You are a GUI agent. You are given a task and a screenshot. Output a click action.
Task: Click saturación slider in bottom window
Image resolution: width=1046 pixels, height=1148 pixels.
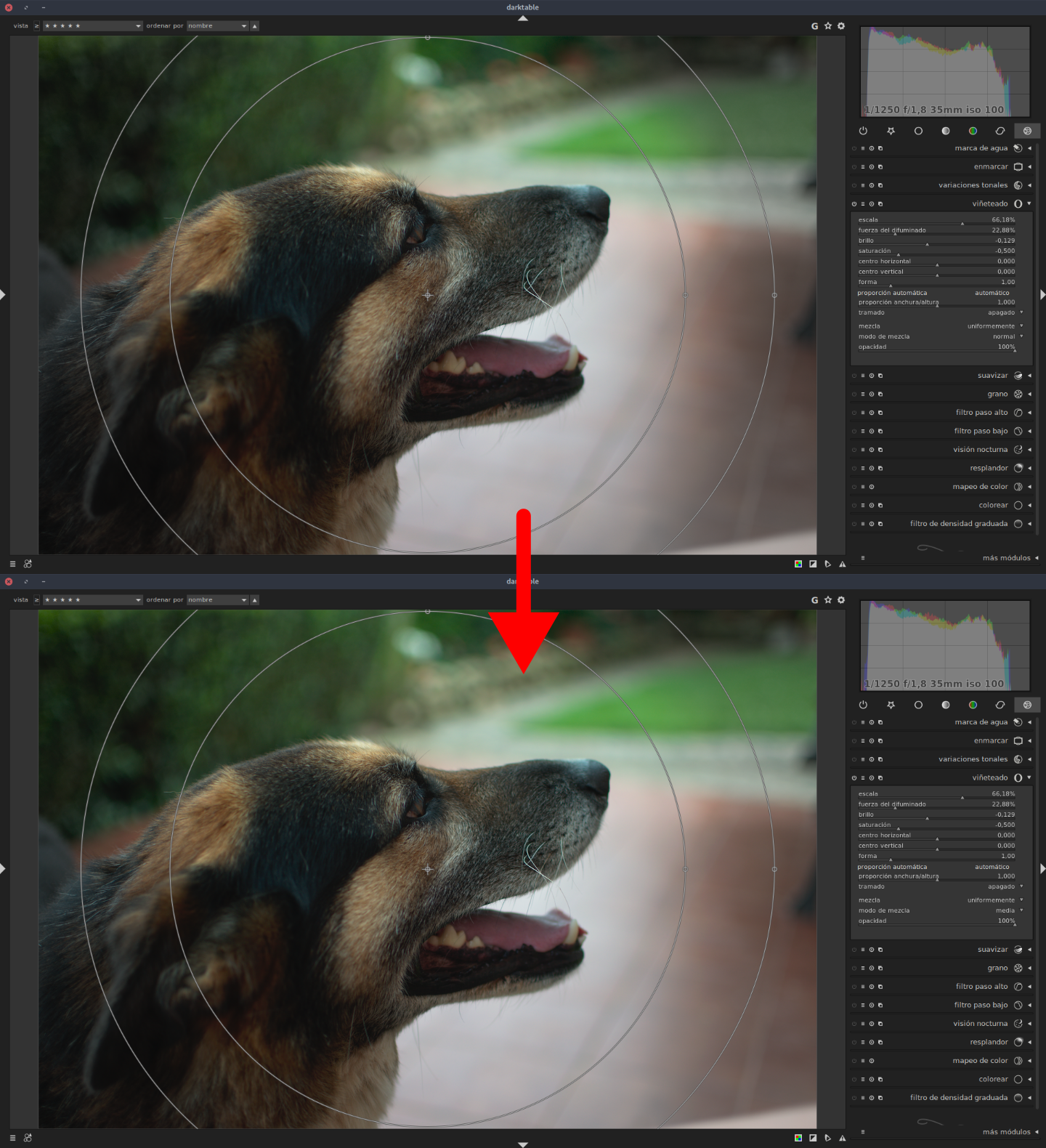point(937,825)
